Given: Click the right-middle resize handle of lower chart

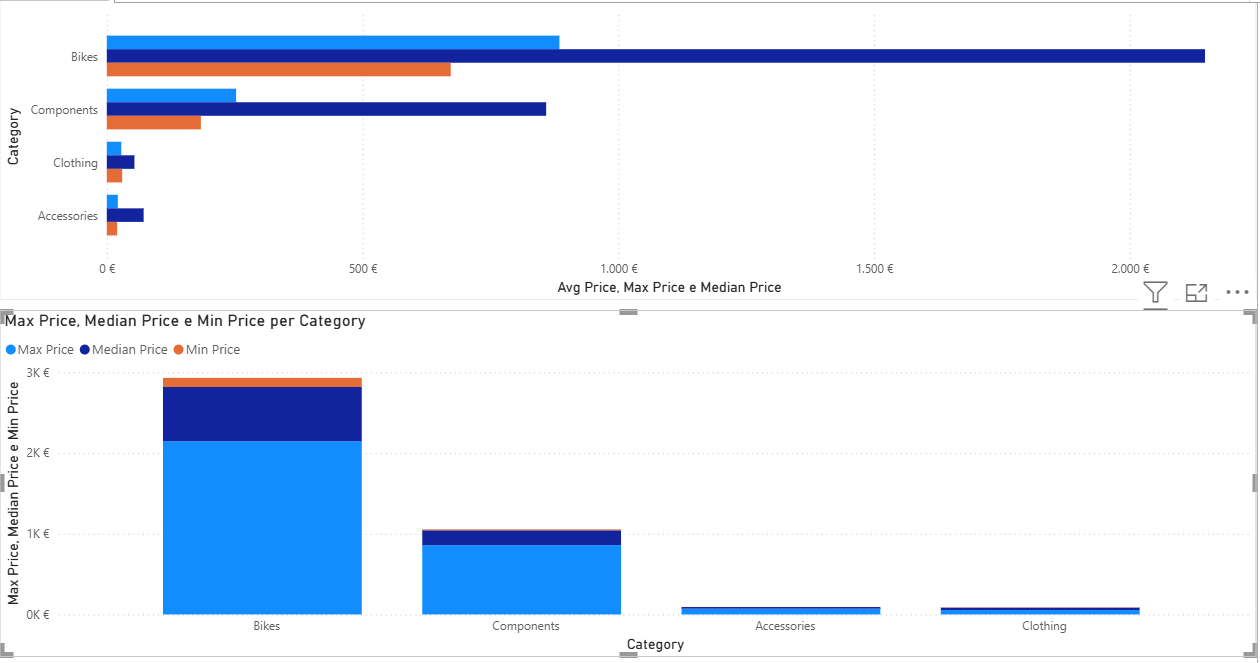Looking at the screenshot, I should tap(1254, 483).
